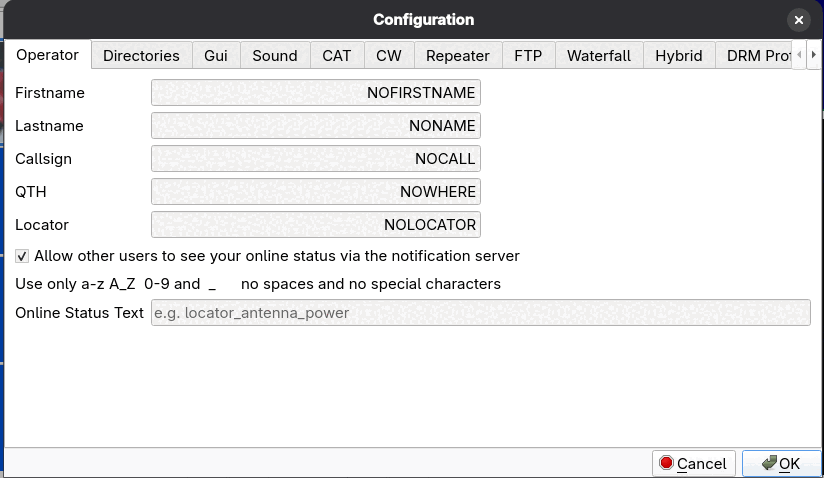
Task: Open the DRM Profile tab
Action: [x=754, y=56]
